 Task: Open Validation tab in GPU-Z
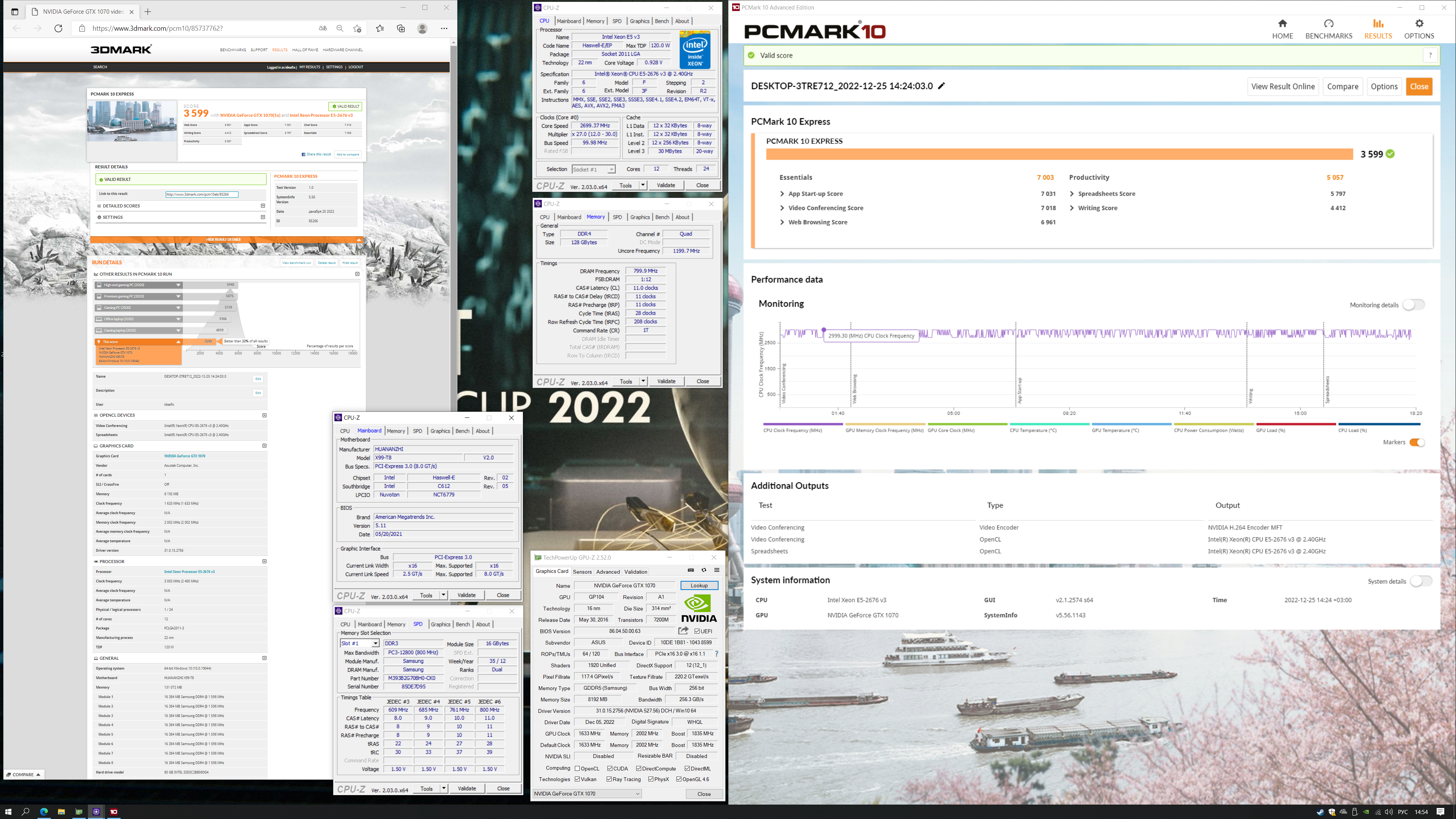[x=636, y=571]
